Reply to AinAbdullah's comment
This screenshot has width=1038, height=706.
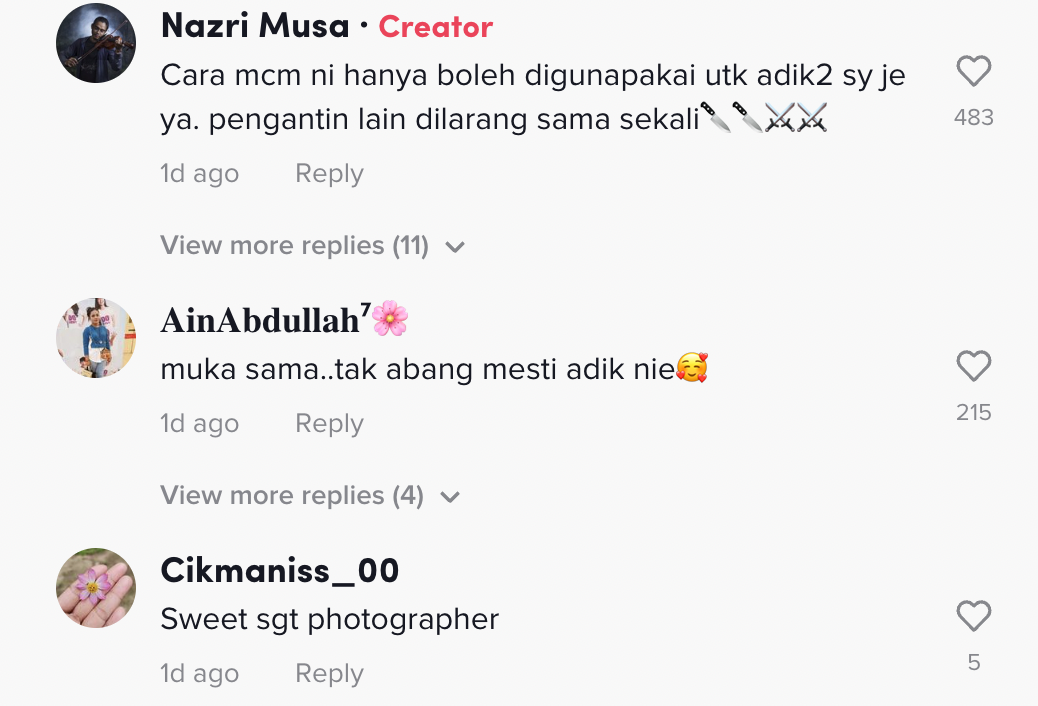coord(329,424)
